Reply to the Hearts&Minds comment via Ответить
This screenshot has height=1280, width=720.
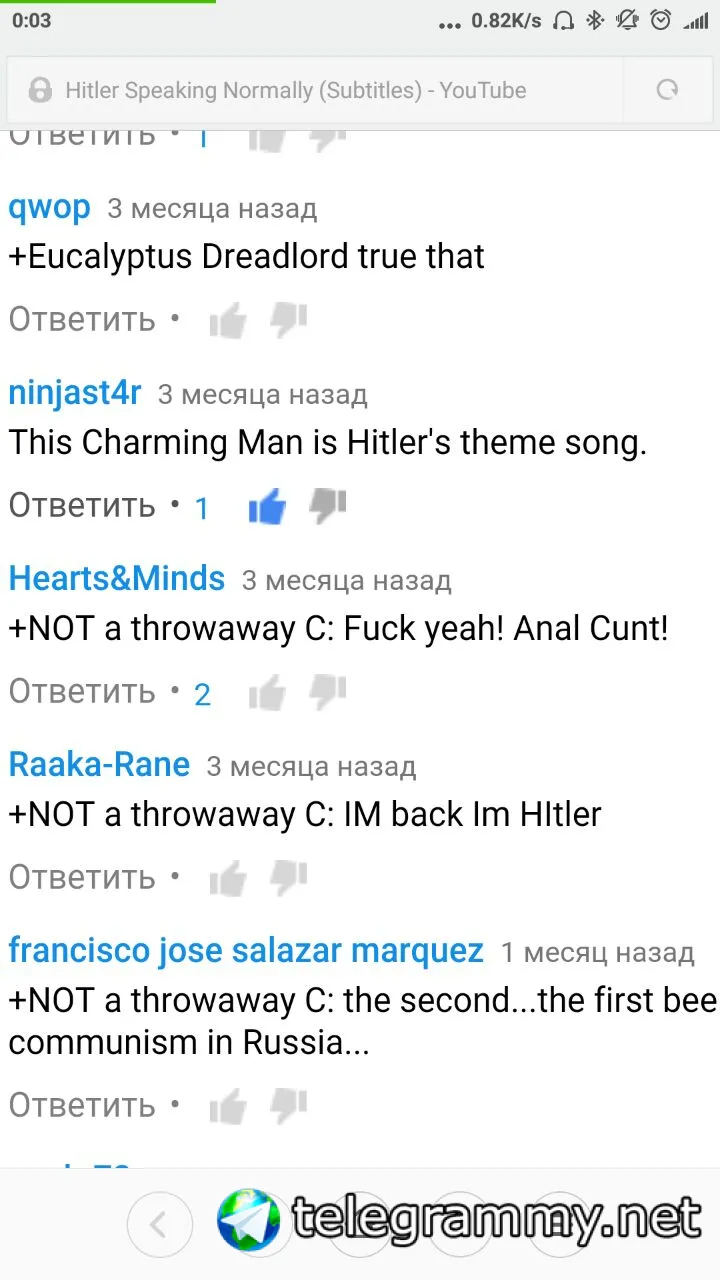coord(82,691)
